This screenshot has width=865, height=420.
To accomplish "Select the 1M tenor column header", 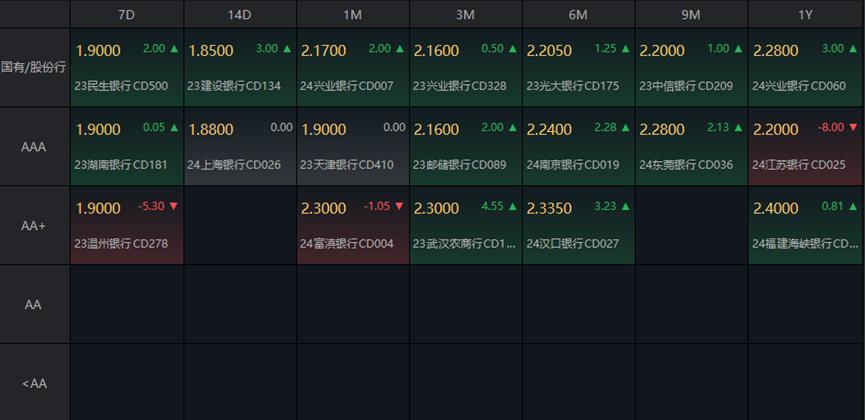I will pos(353,15).
